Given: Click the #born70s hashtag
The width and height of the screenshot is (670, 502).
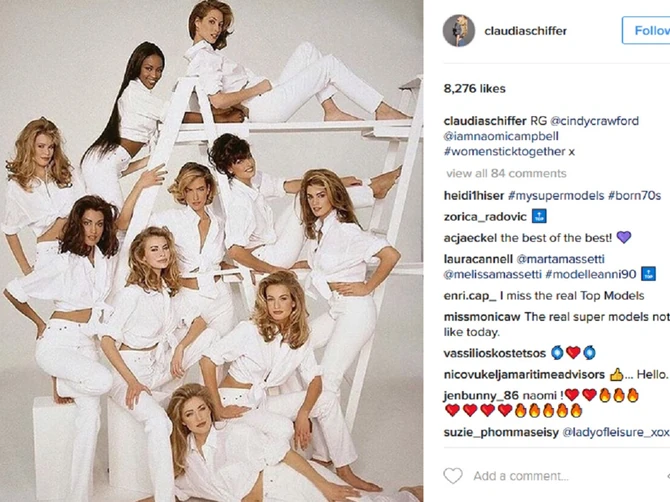Looking at the screenshot, I should (x=634, y=194).
